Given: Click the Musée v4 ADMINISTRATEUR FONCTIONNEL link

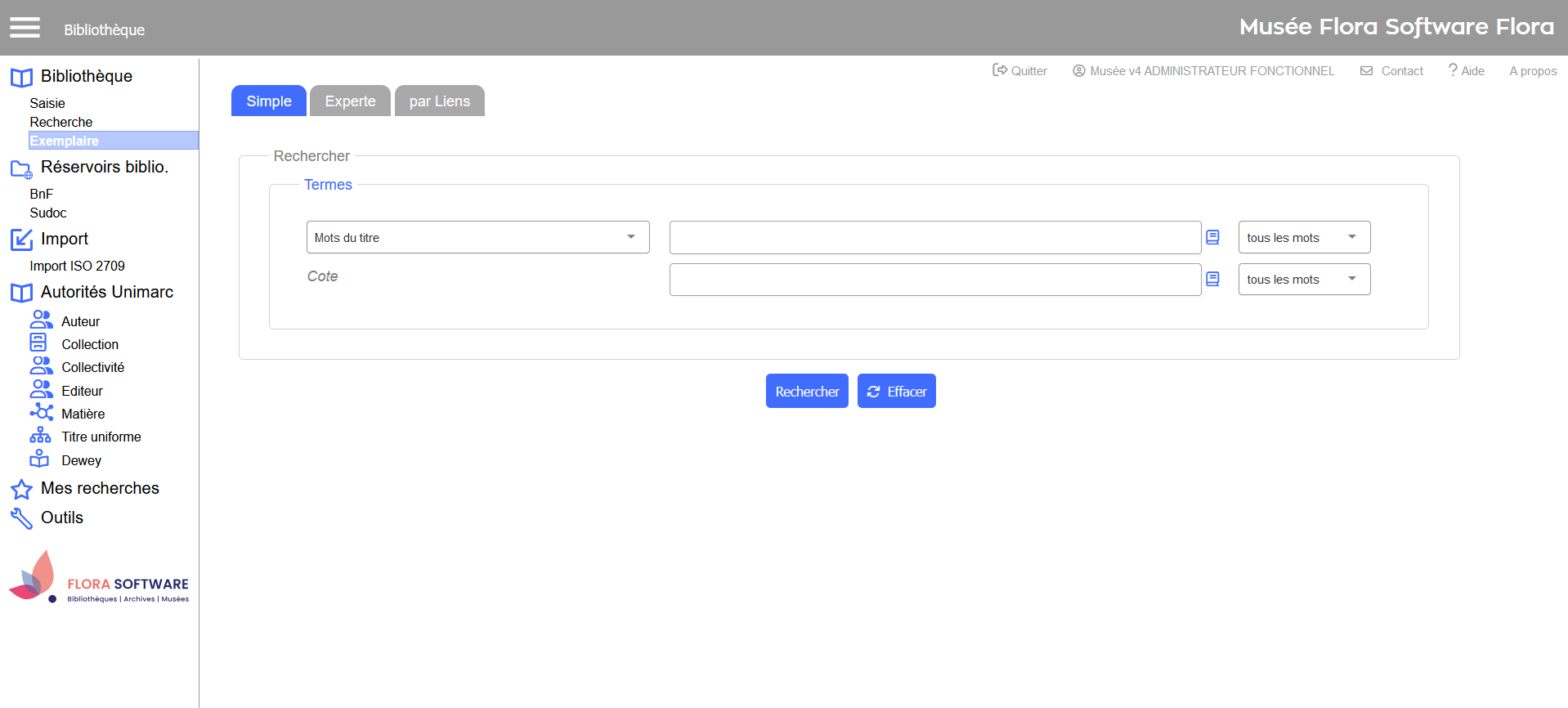Looking at the screenshot, I should [1212, 71].
